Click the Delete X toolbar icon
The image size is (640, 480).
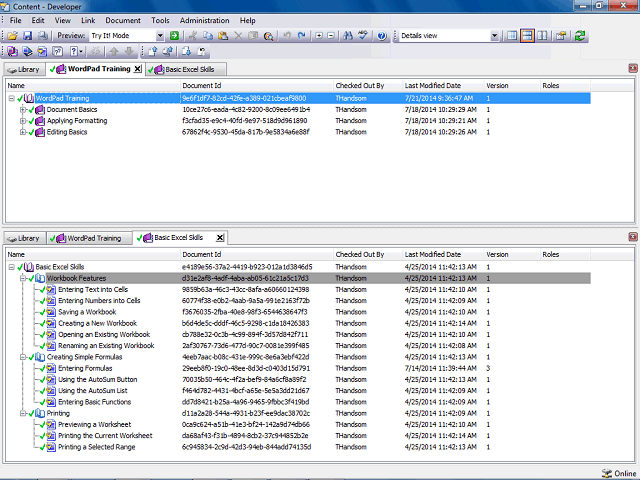click(238, 36)
